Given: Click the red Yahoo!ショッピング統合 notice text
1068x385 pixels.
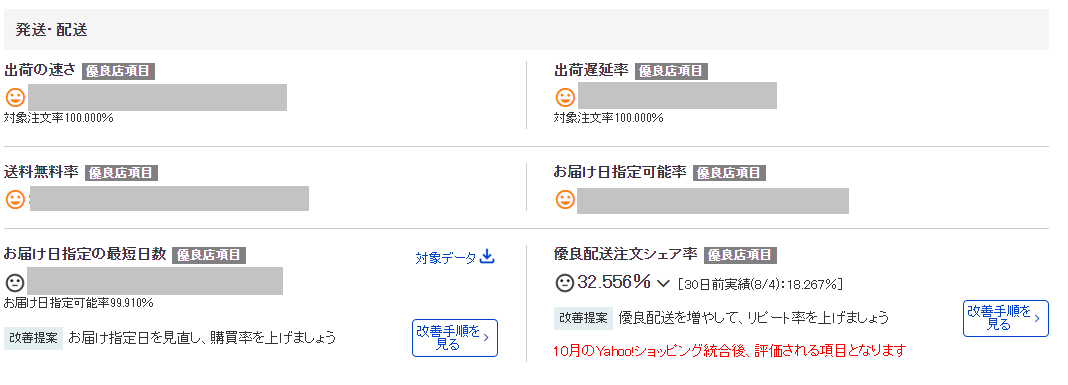Looking at the screenshot, I should coord(730,352).
